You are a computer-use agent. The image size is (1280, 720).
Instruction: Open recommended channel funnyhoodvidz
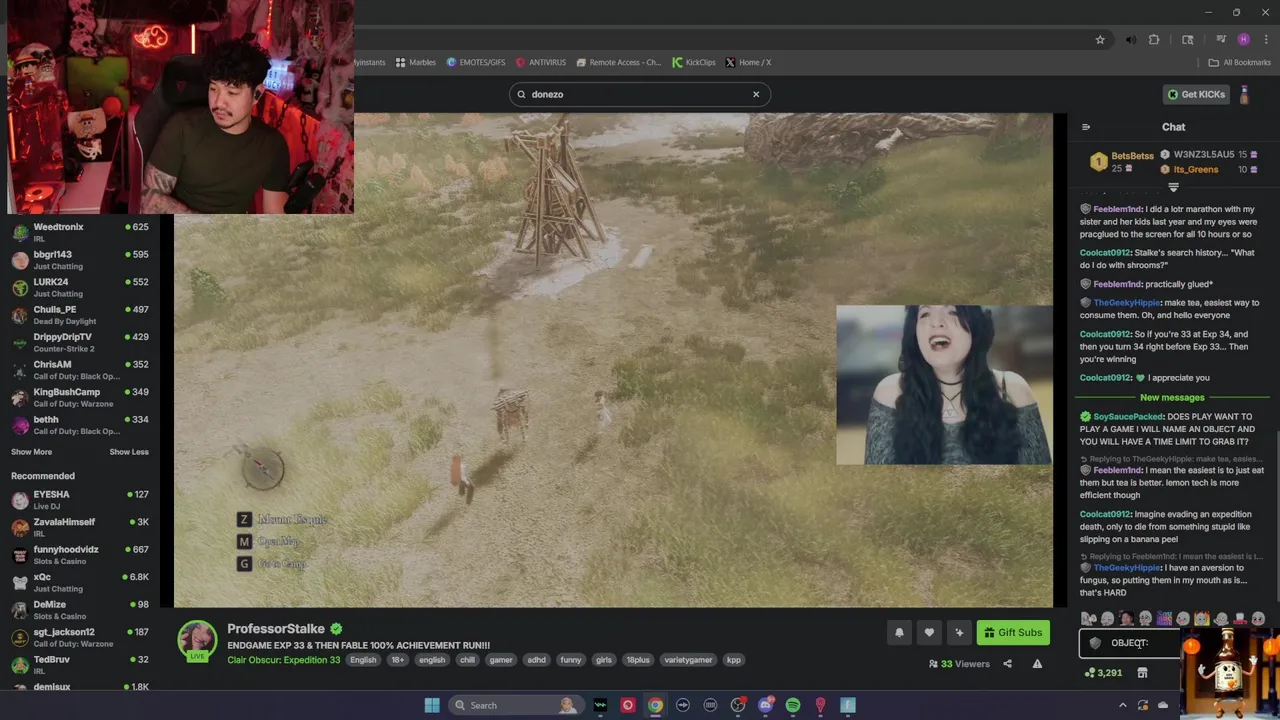[x=79, y=554]
